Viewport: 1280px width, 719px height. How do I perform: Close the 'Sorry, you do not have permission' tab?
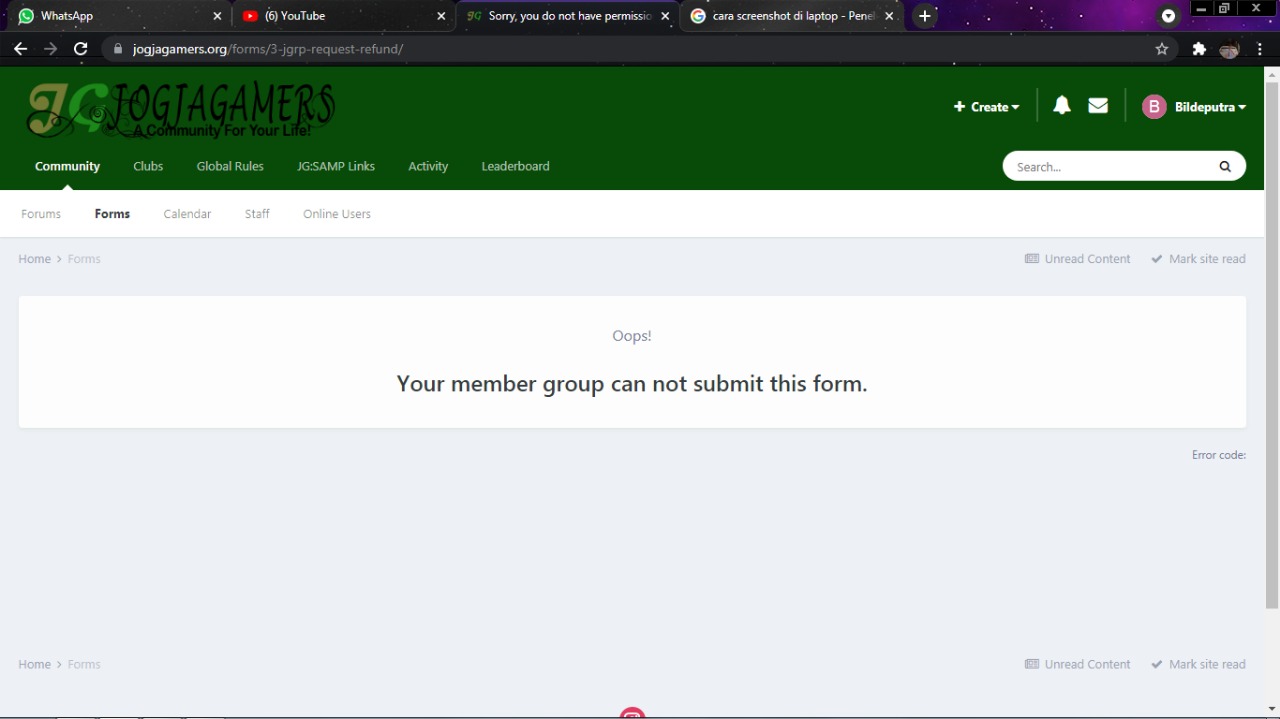(x=665, y=16)
